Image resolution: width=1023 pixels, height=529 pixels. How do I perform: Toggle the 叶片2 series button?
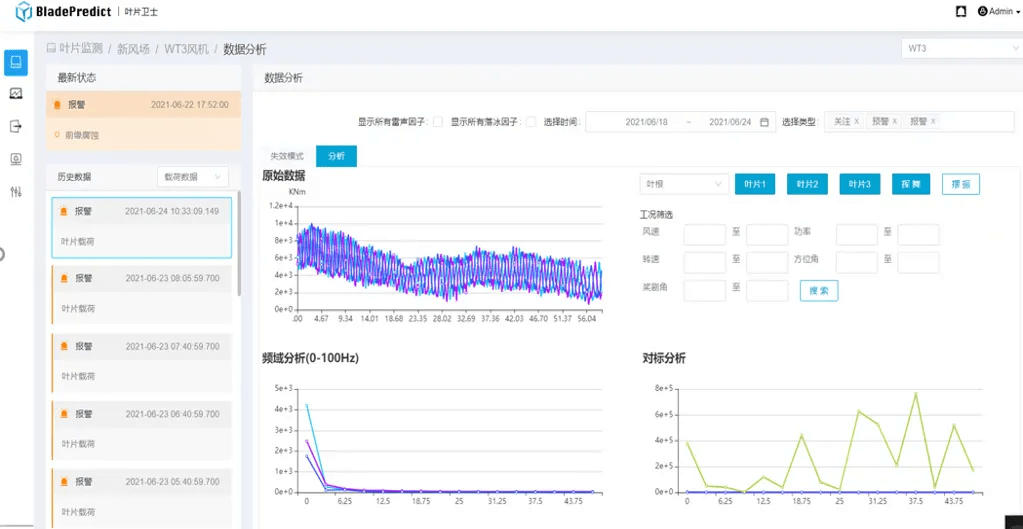808,185
